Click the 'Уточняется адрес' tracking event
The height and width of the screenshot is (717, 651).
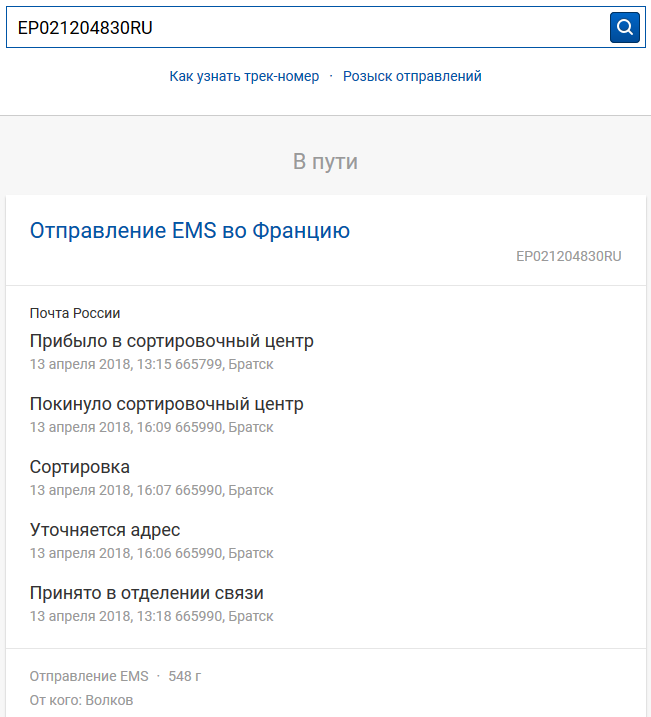[x=105, y=530]
